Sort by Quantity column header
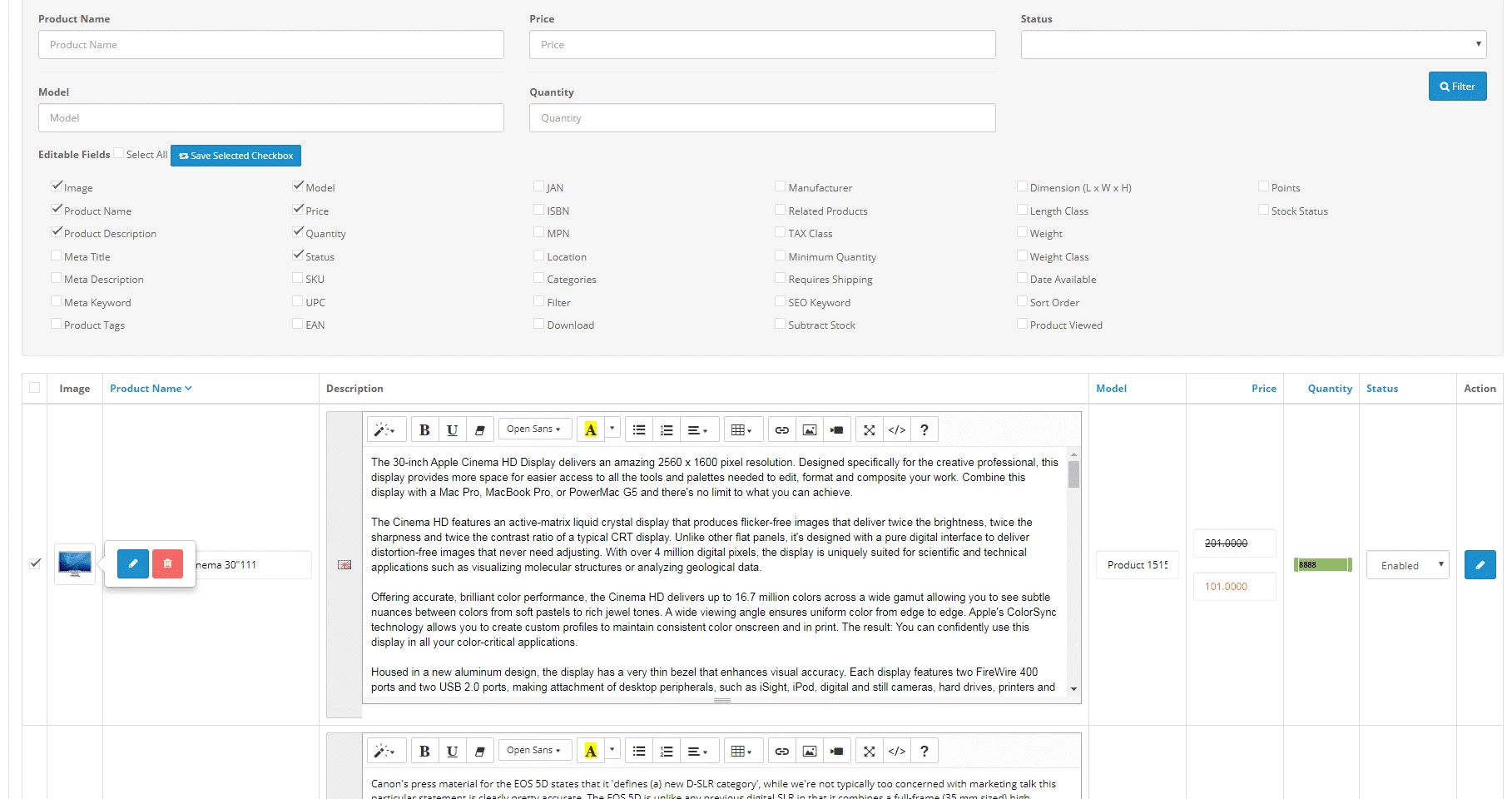The height and width of the screenshot is (799, 1512). click(1330, 389)
